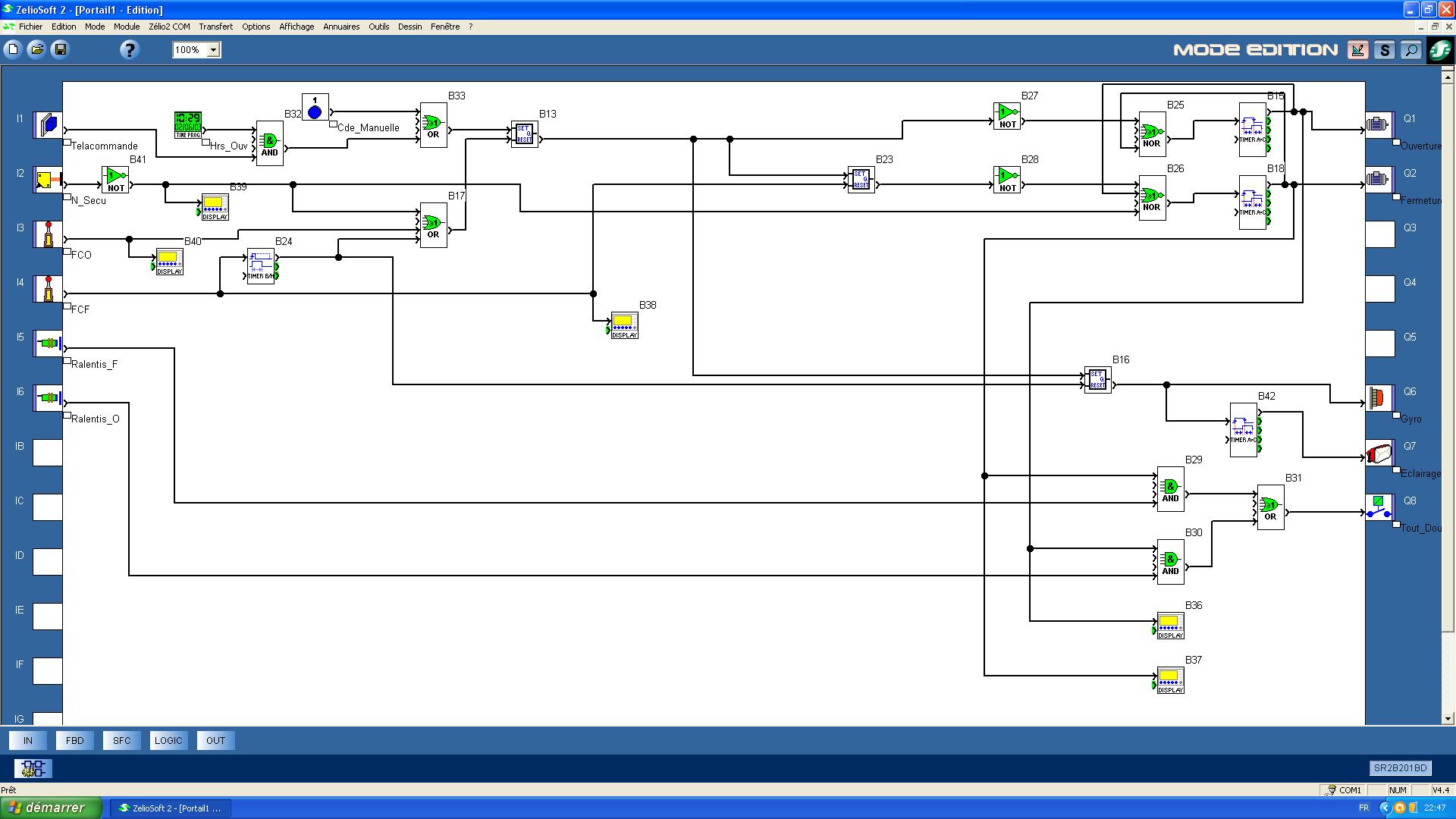Click the empty IB input slot
The height and width of the screenshot is (819, 1456).
pos(47,453)
